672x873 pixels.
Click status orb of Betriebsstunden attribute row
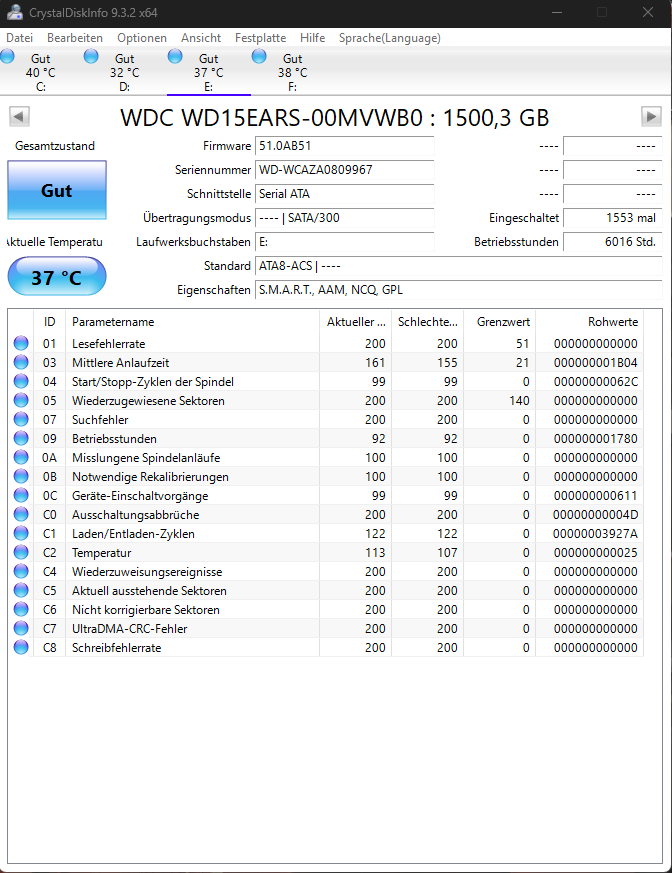point(21,438)
